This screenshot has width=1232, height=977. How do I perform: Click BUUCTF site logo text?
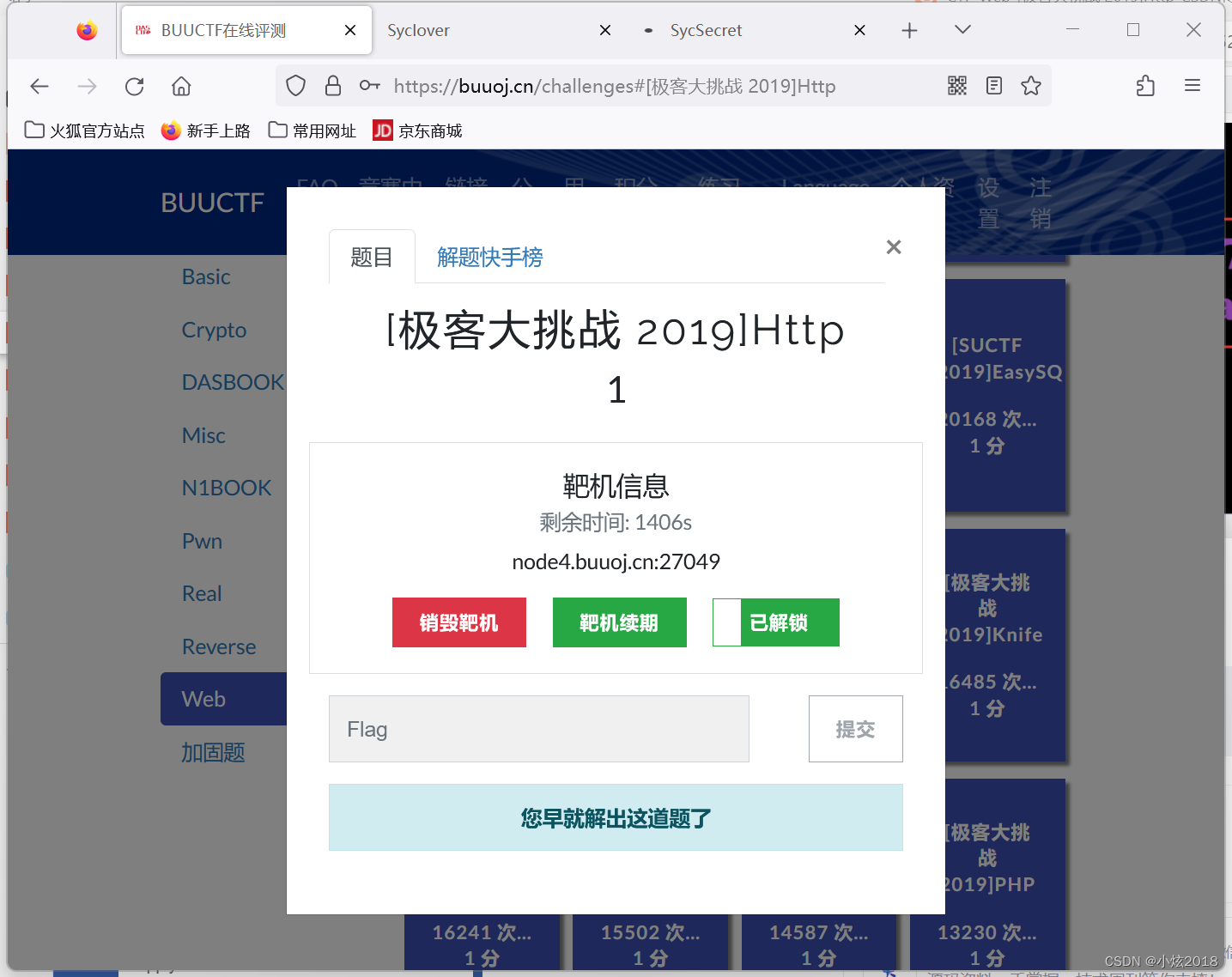coord(213,203)
